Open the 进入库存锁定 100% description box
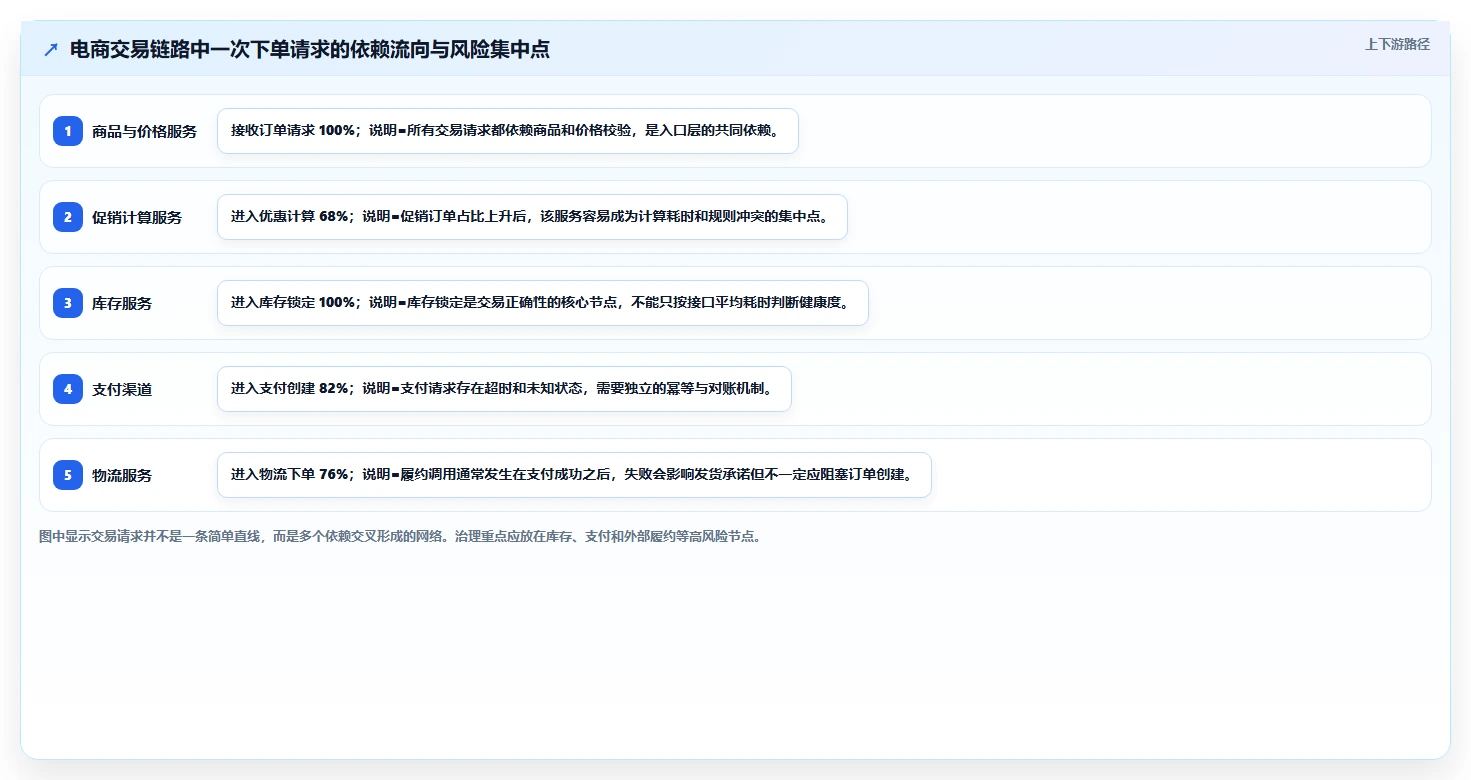Viewport: 1471px width, 780px height. [543, 303]
